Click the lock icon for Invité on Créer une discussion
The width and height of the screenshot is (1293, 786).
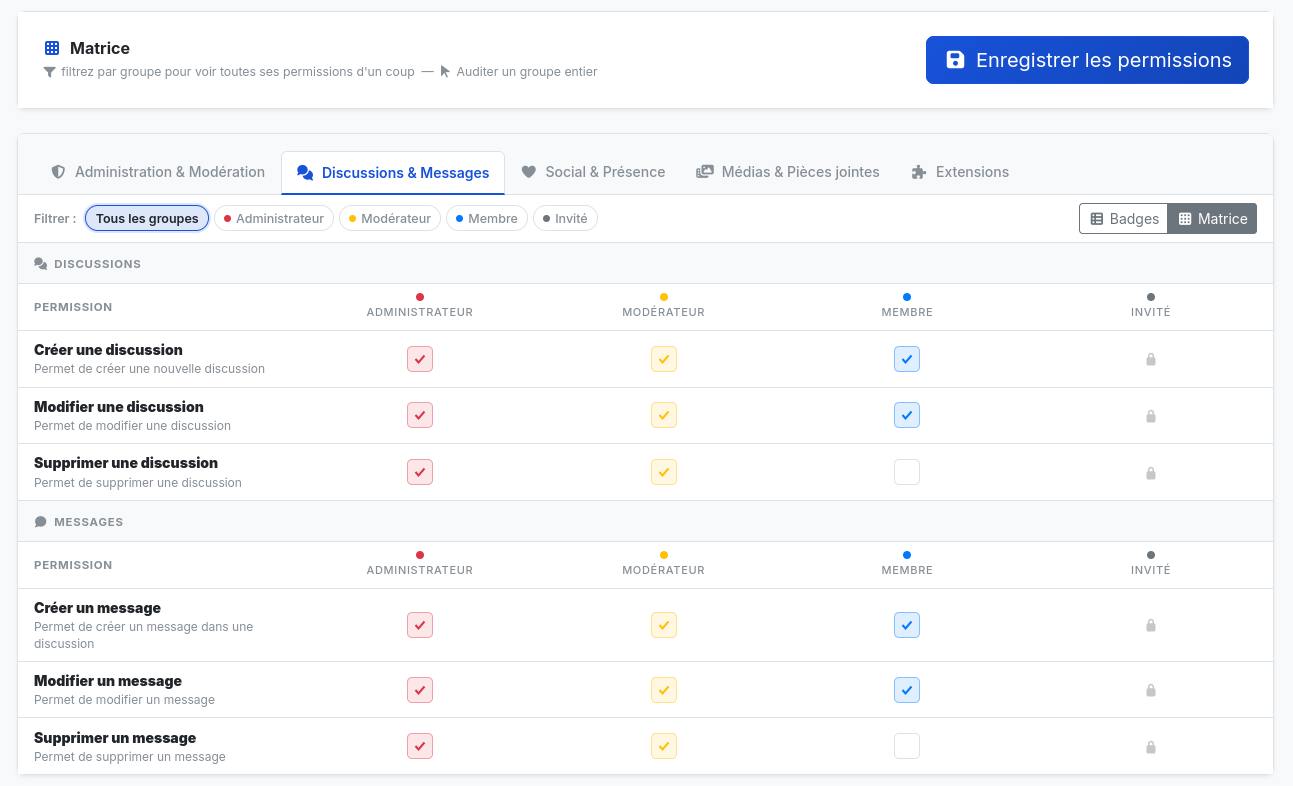point(1150,358)
